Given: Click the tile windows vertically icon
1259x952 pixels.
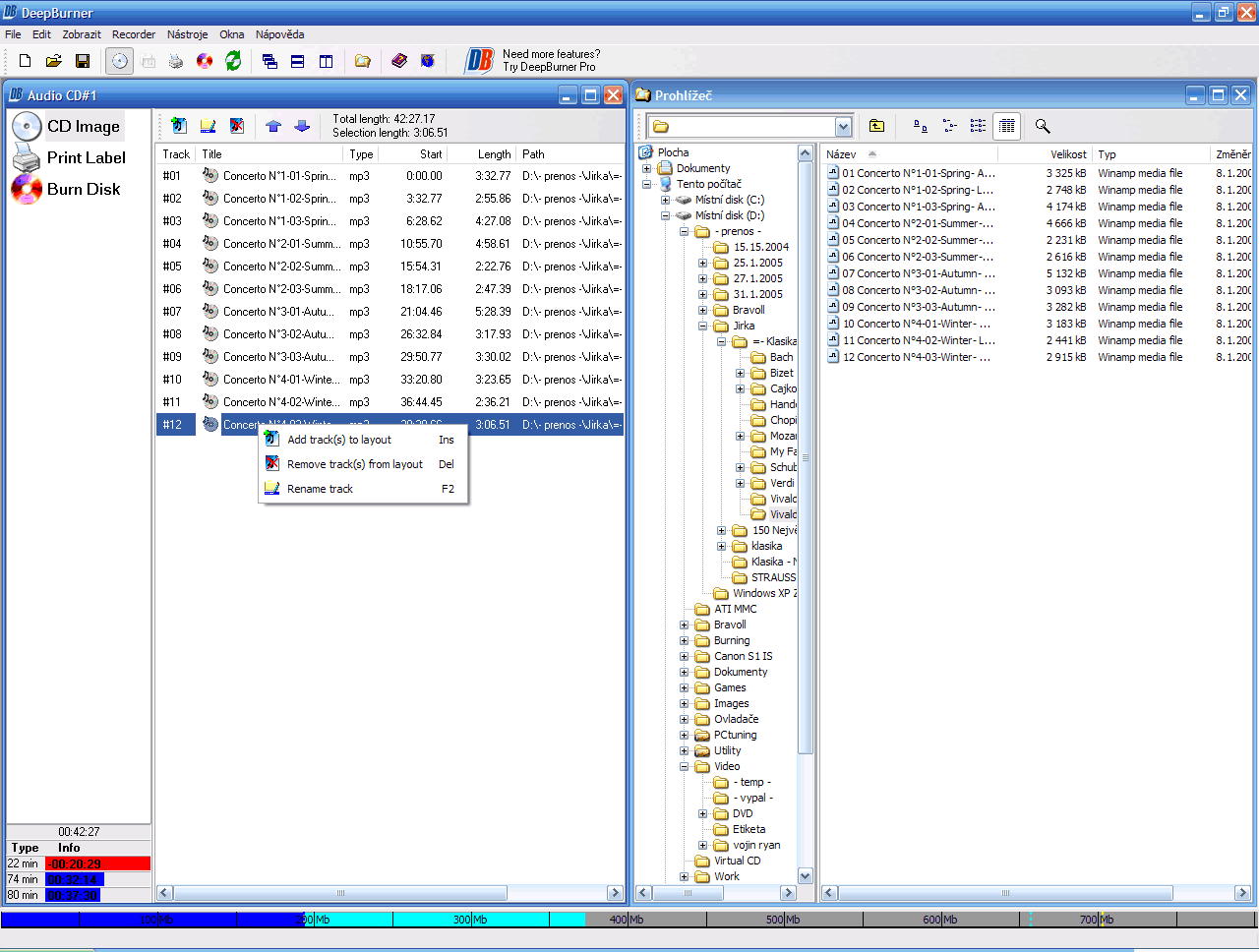Looking at the screenshot, I should coord(326,61).
